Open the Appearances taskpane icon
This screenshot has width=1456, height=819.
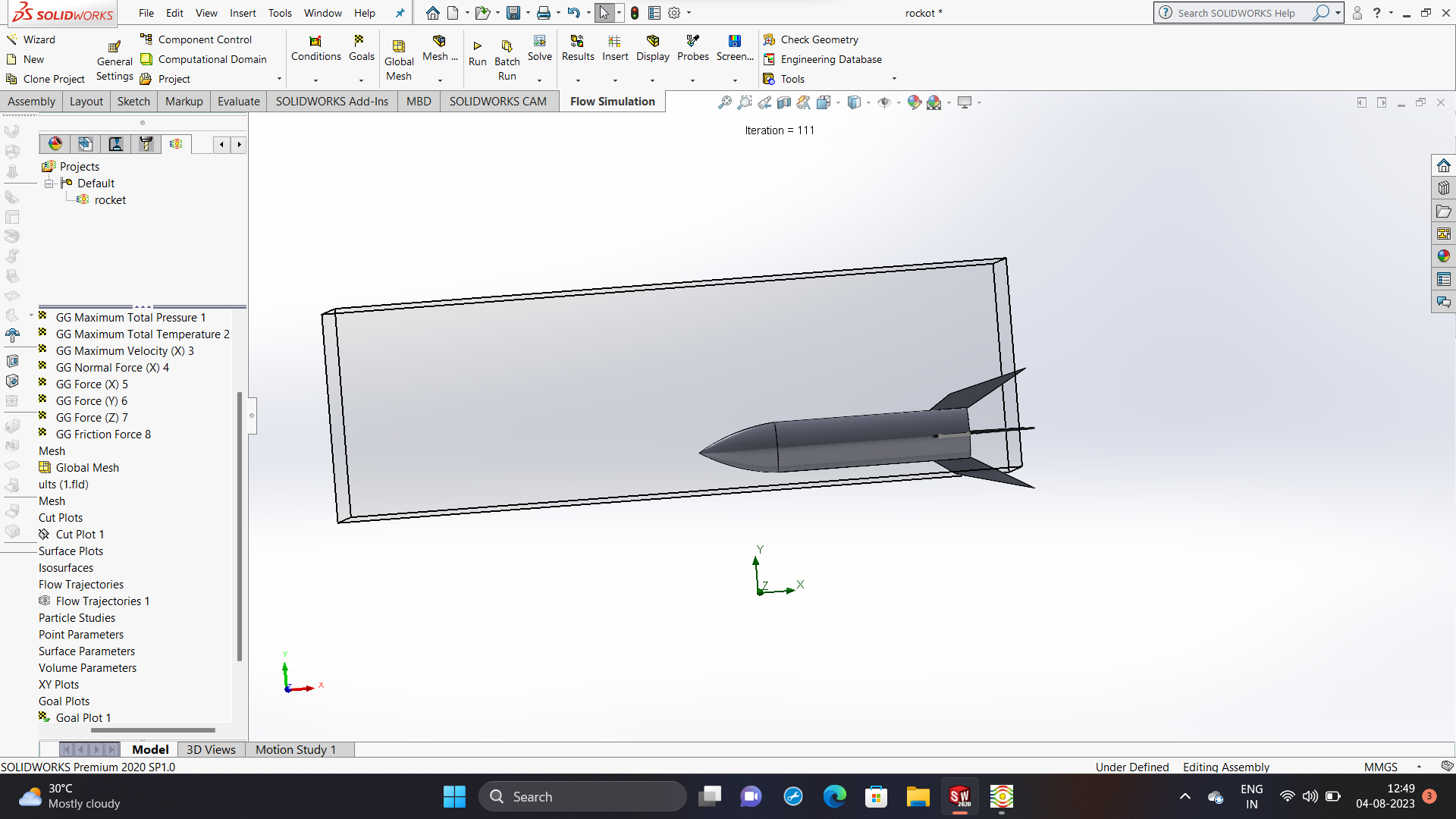click(x=1443, y=256)
